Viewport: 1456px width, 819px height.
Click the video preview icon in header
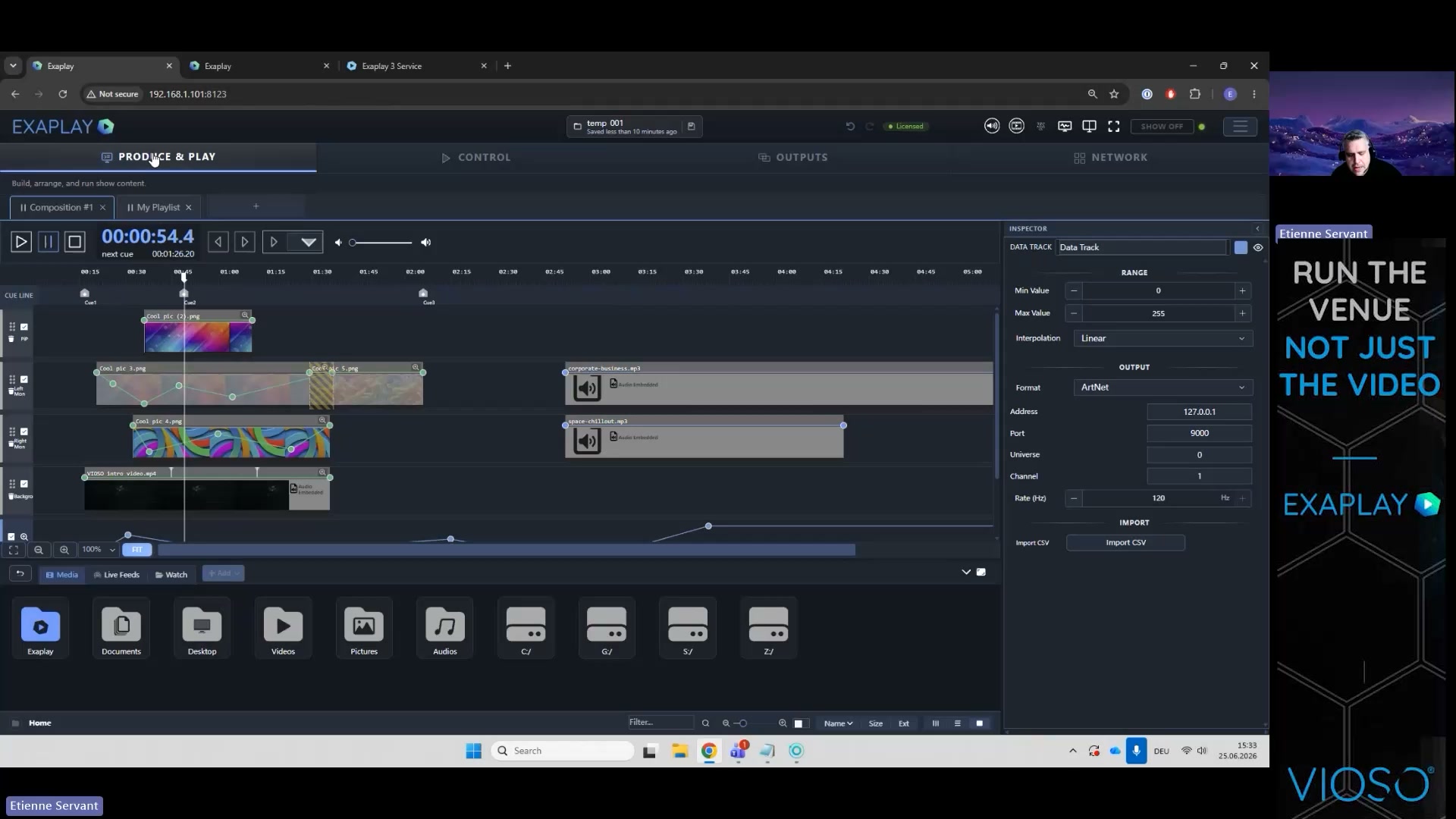1017,126
